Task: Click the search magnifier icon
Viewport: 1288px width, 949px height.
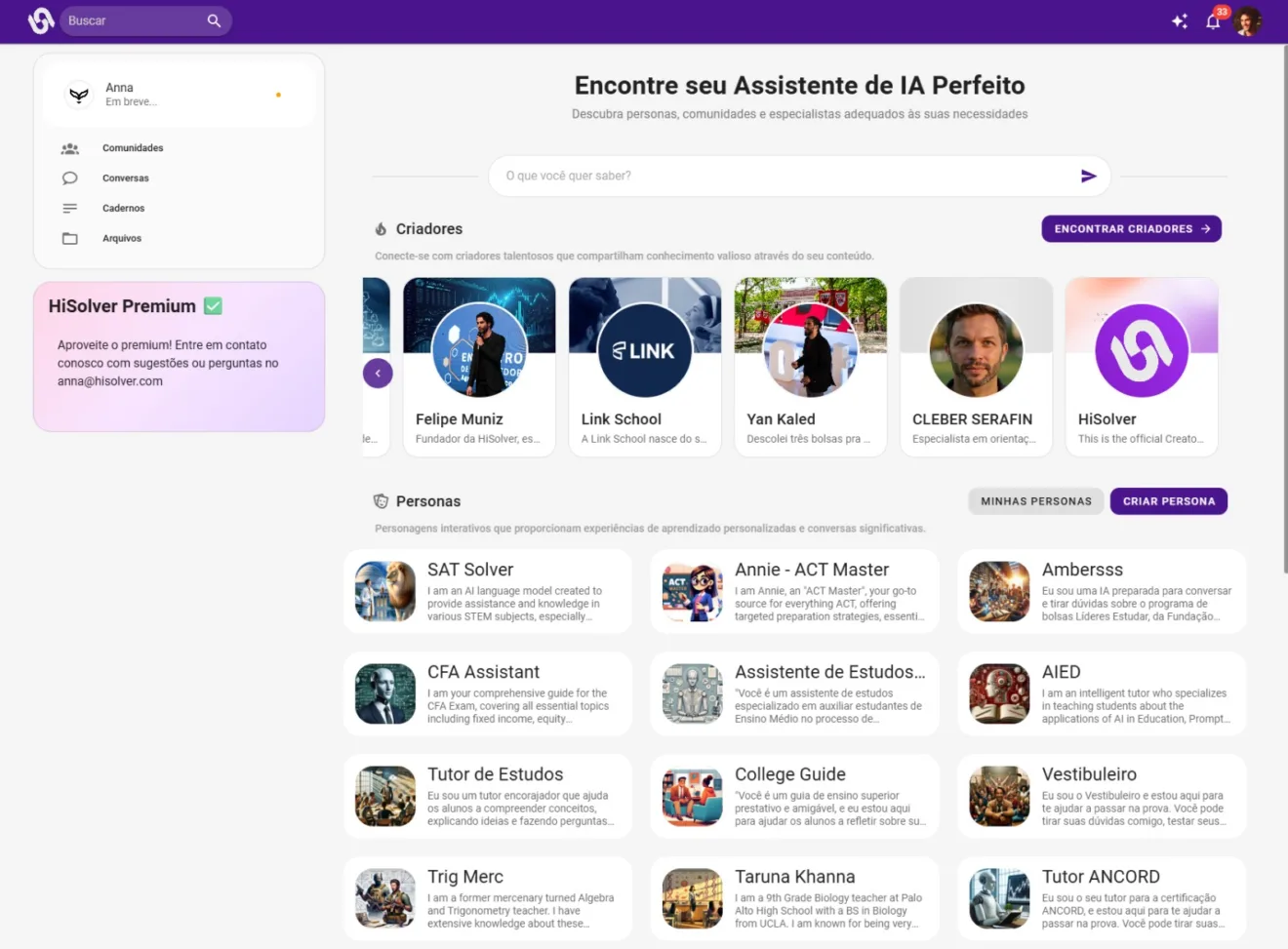Action: 214,20
